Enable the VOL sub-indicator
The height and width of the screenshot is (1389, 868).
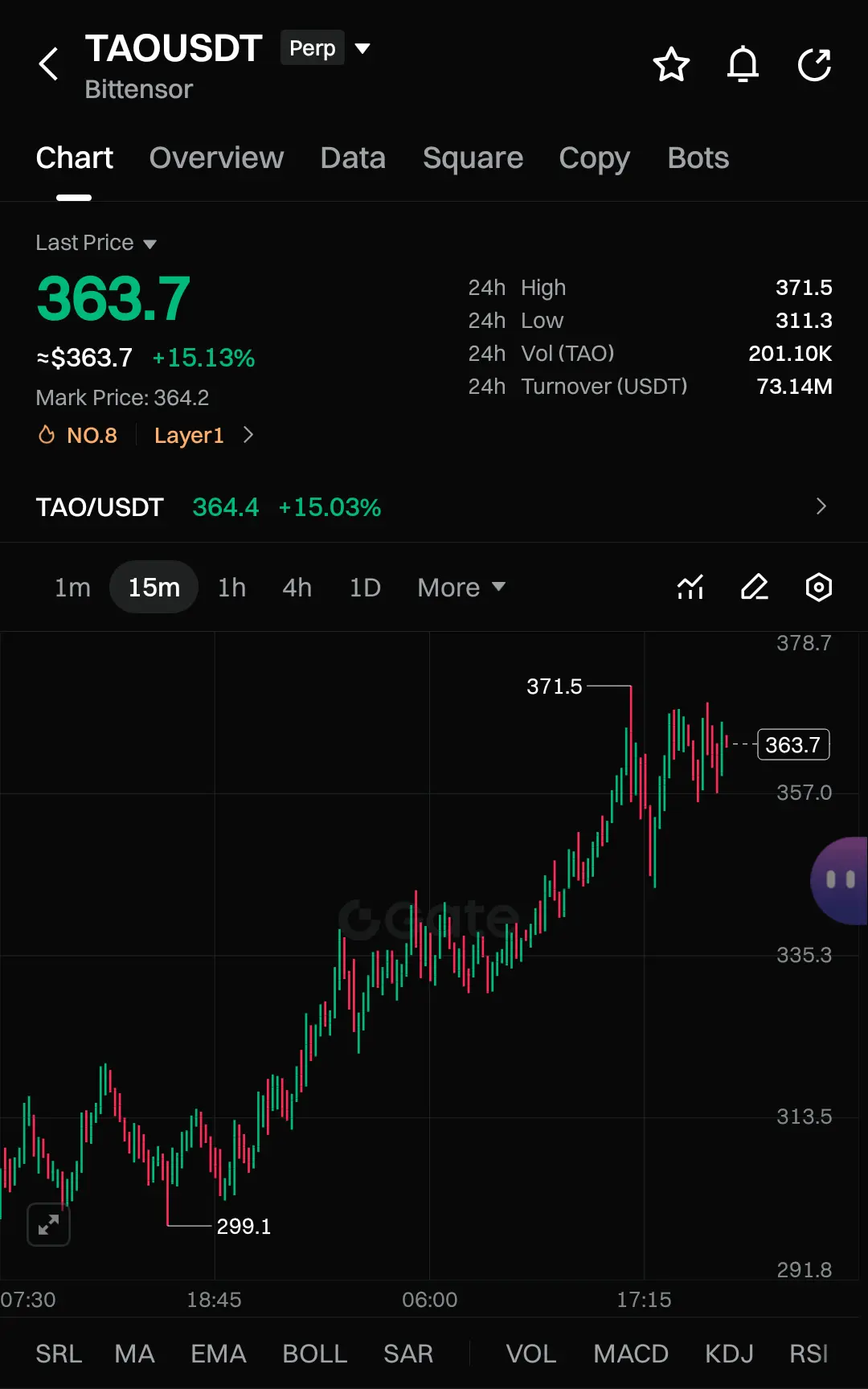click(x=530, y=1354)
